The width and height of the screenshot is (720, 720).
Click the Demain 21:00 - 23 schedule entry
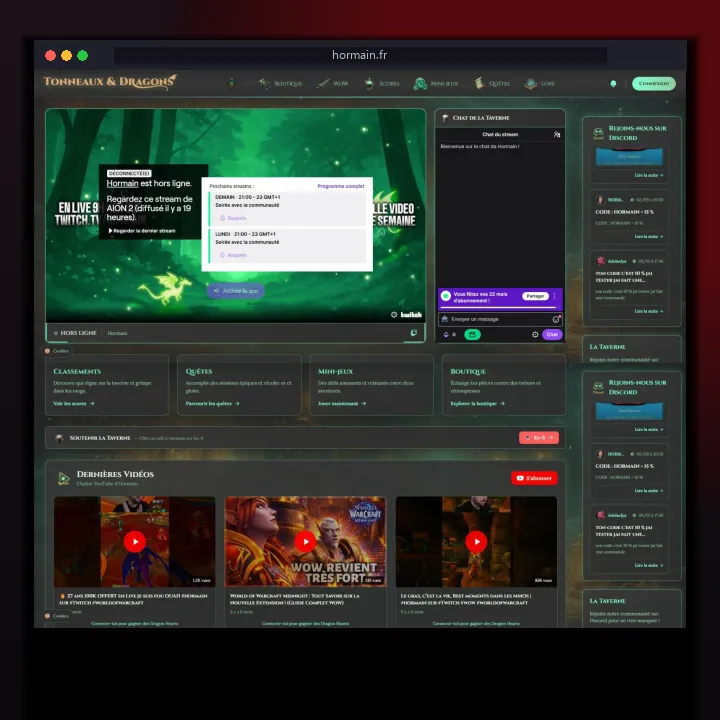(287, 208)
